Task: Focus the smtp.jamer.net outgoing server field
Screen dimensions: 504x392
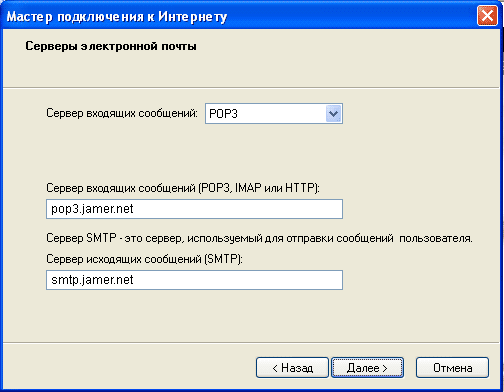Action: pyautogui.click(x=194, y=280)
